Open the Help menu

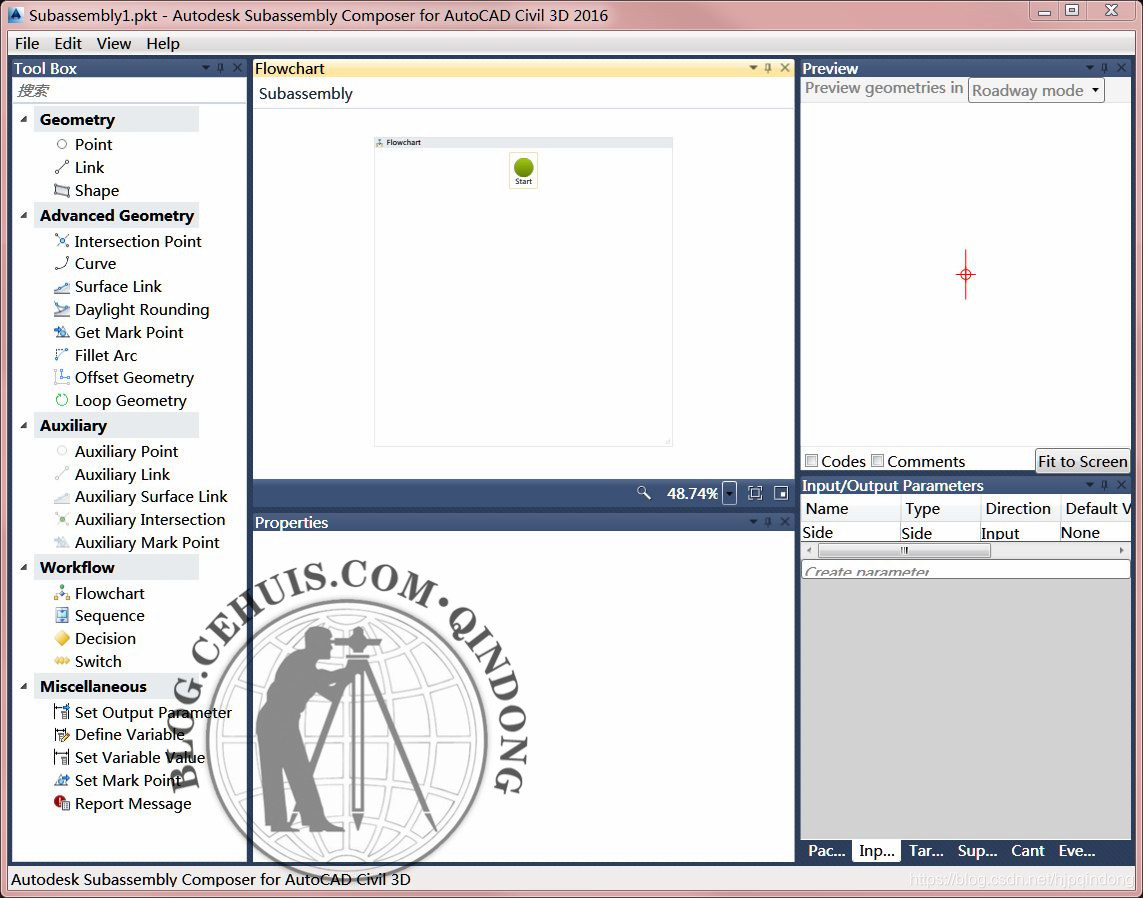click(x=163, y=43)
